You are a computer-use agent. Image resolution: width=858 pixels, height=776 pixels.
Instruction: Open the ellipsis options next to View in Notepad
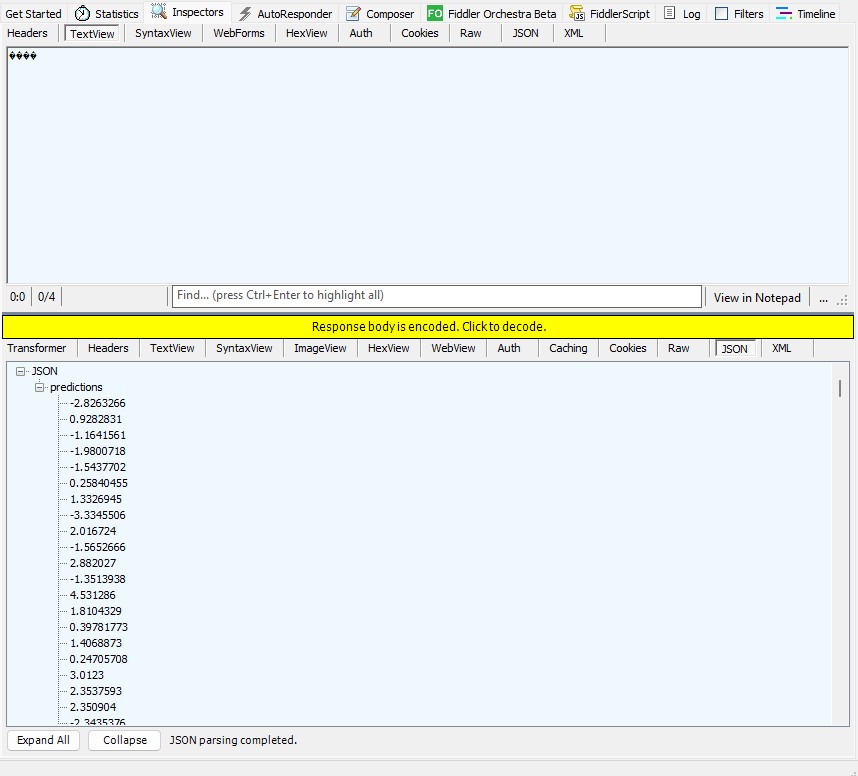[x=823, y=297]
